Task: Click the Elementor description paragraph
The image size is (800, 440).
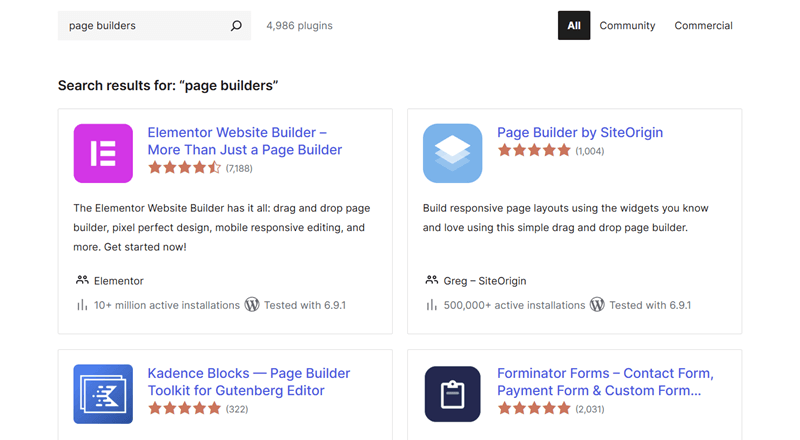Action: point(222,228)
